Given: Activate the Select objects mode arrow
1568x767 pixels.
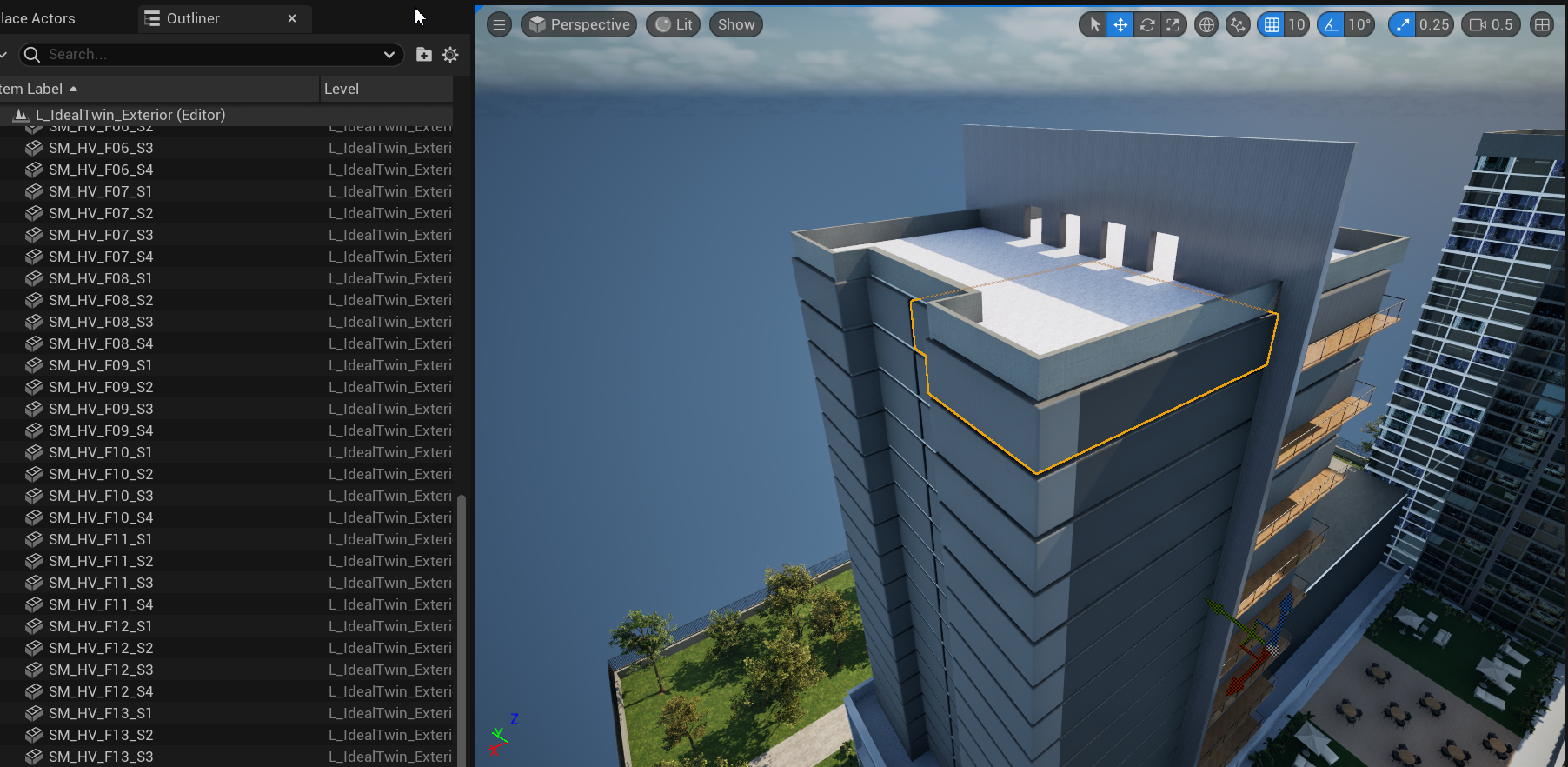Looking at the screenshot, I should (1094, 24).
